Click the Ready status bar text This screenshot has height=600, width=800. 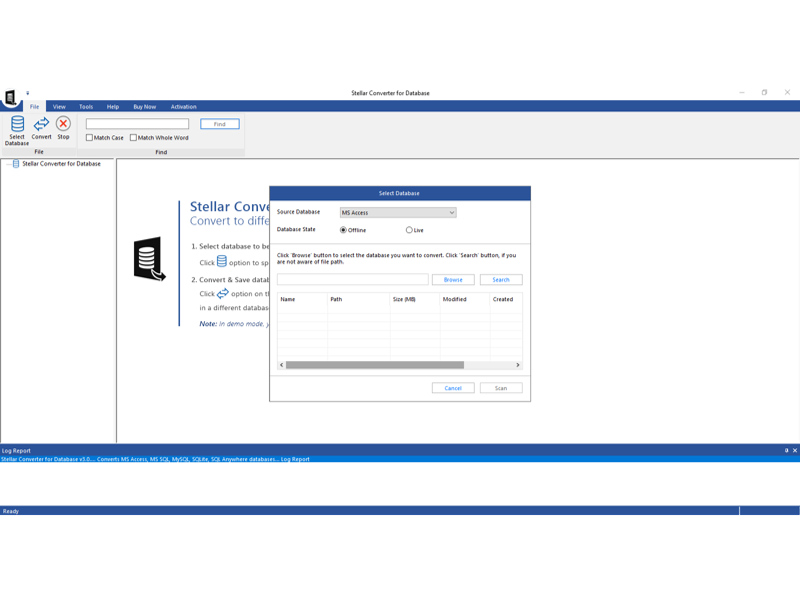point(11,511)
